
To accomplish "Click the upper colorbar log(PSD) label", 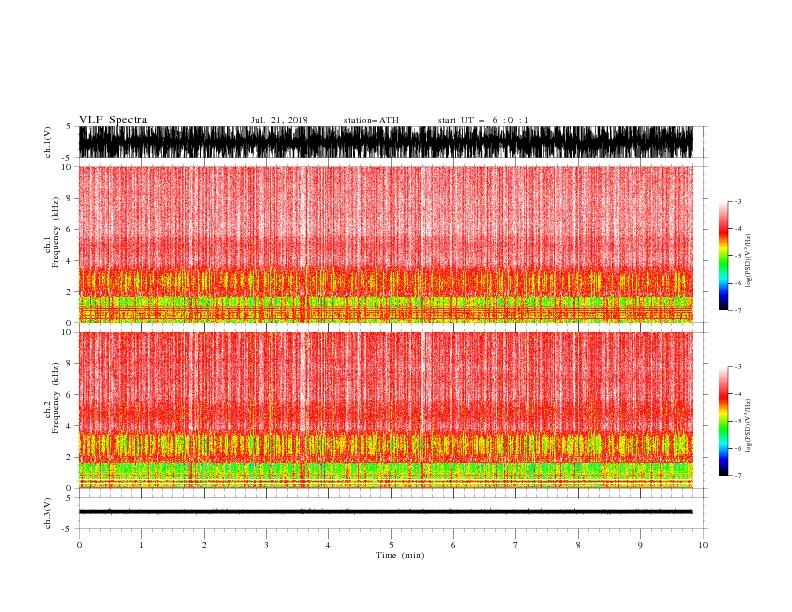I will click(748, 261).
